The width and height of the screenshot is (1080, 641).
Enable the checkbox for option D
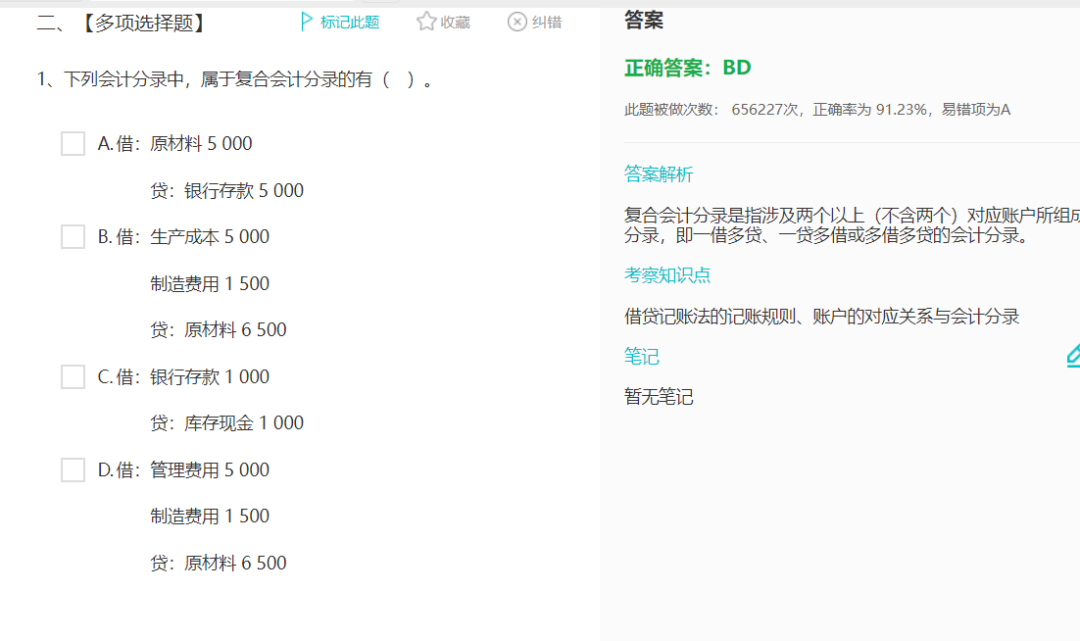(73, 470)
